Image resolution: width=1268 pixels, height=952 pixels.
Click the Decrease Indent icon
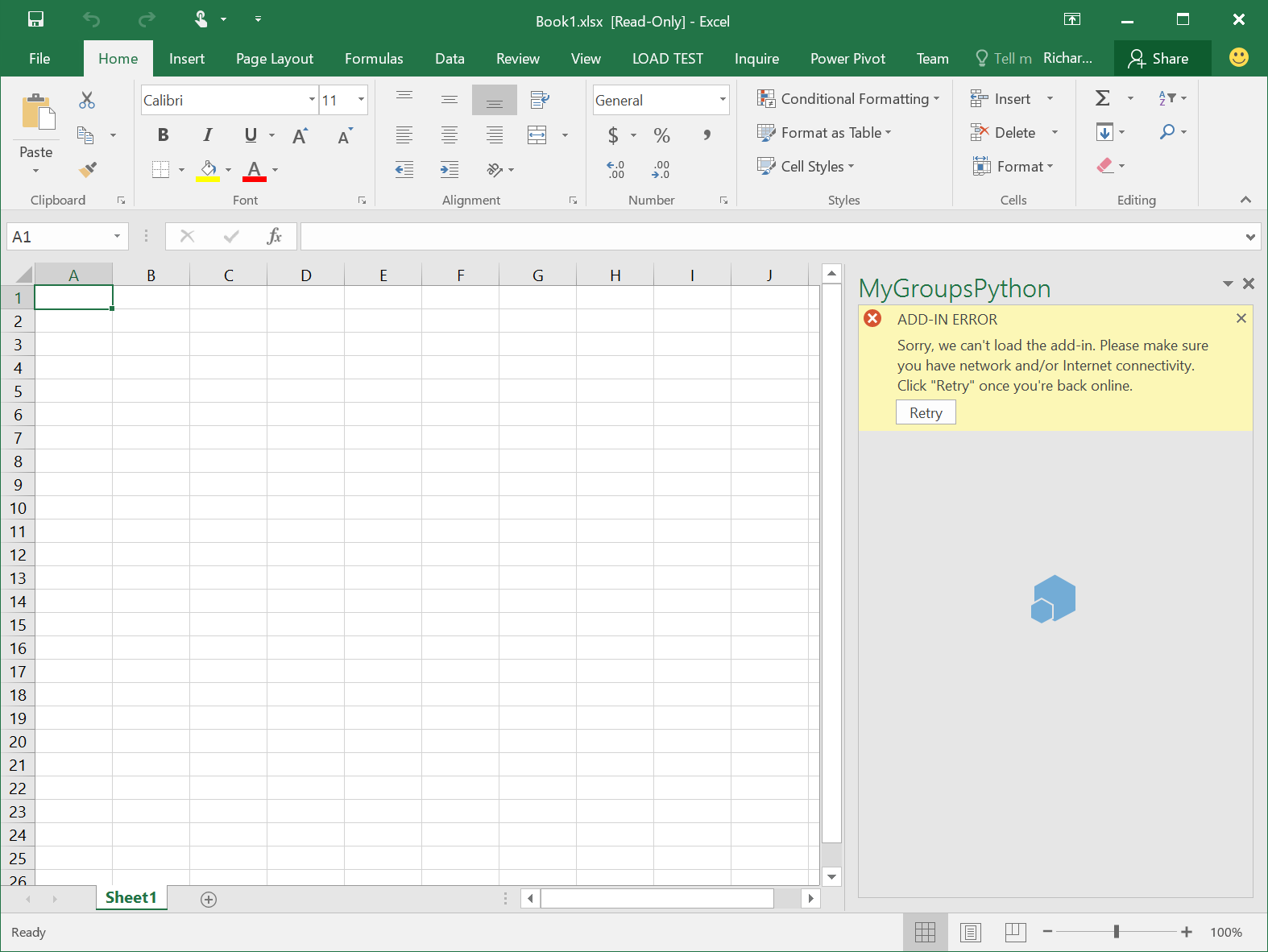(404, 169)
